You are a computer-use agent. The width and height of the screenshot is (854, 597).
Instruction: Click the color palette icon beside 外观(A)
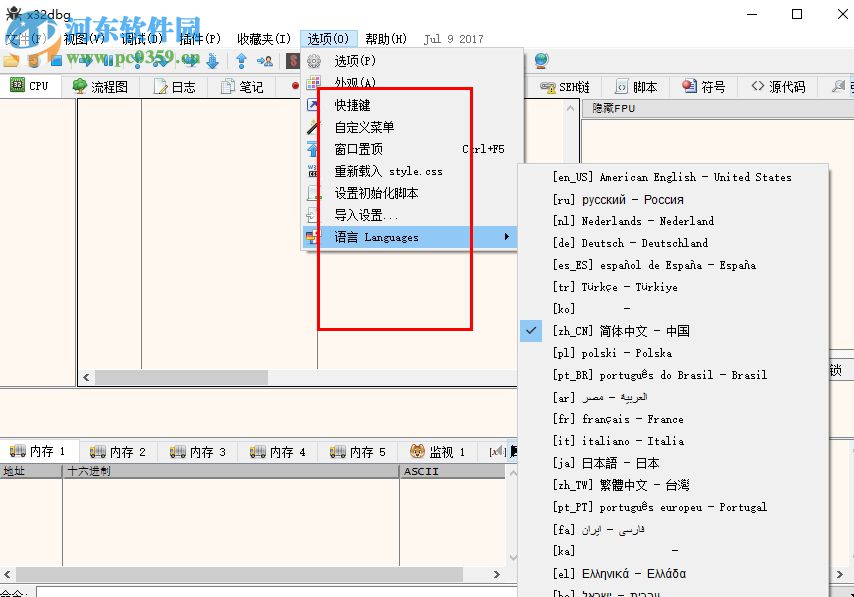[x=313, y=82]
